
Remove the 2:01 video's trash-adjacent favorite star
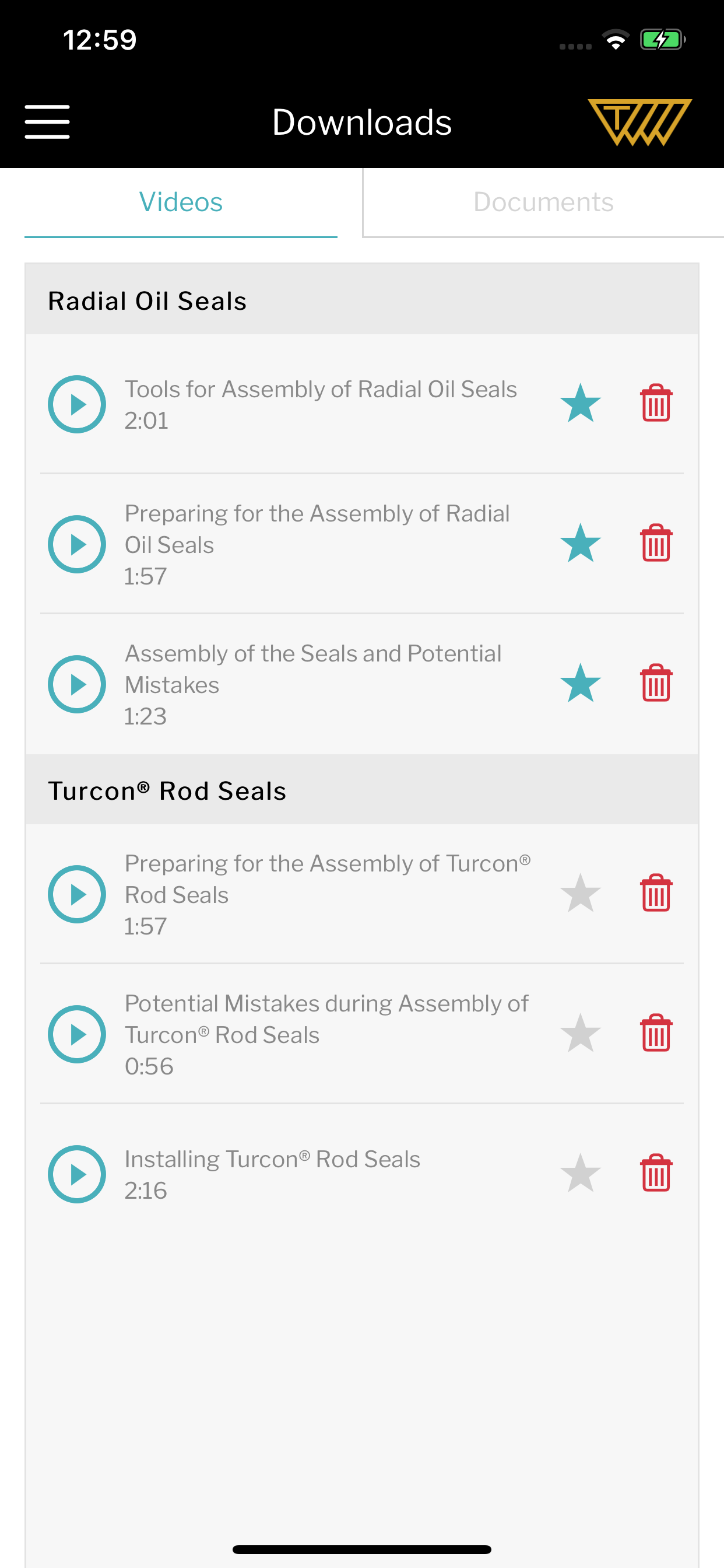click(581, 403)
